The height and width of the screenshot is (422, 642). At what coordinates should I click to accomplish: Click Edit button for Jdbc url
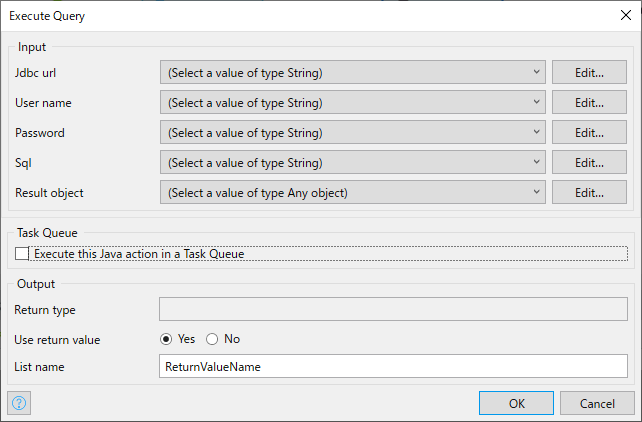click(590, 73)
